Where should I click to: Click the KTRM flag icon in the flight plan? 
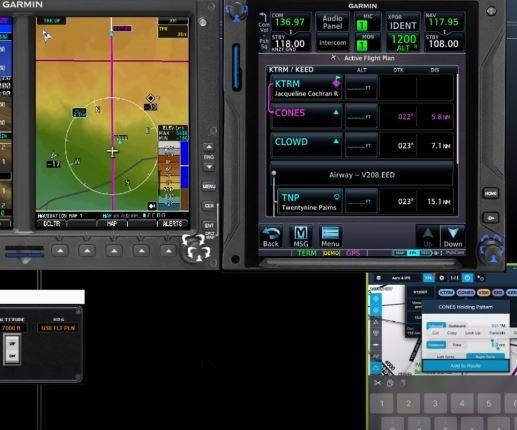(x=336, y=81)
